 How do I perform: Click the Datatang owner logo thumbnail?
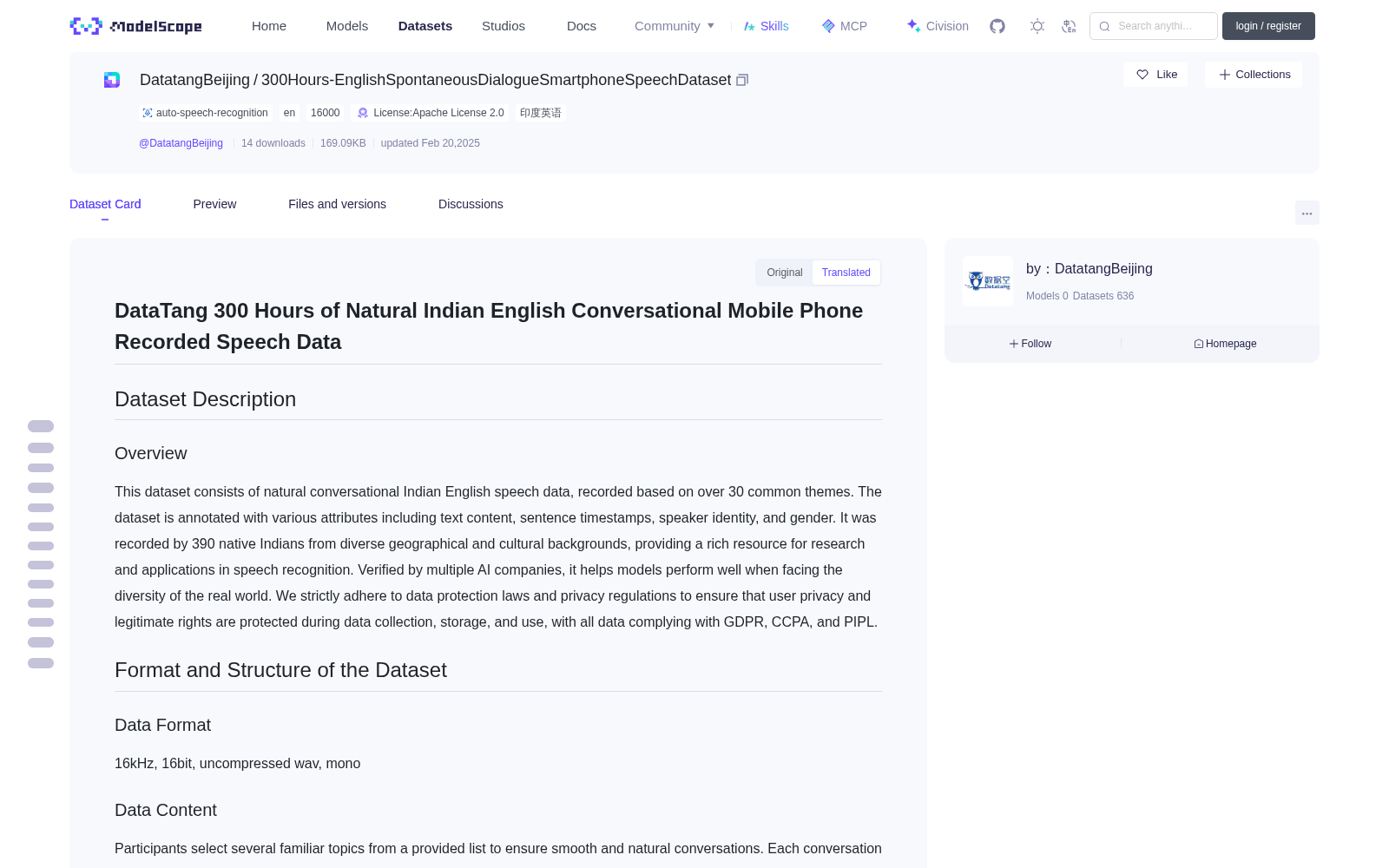[x=988, y=281]
